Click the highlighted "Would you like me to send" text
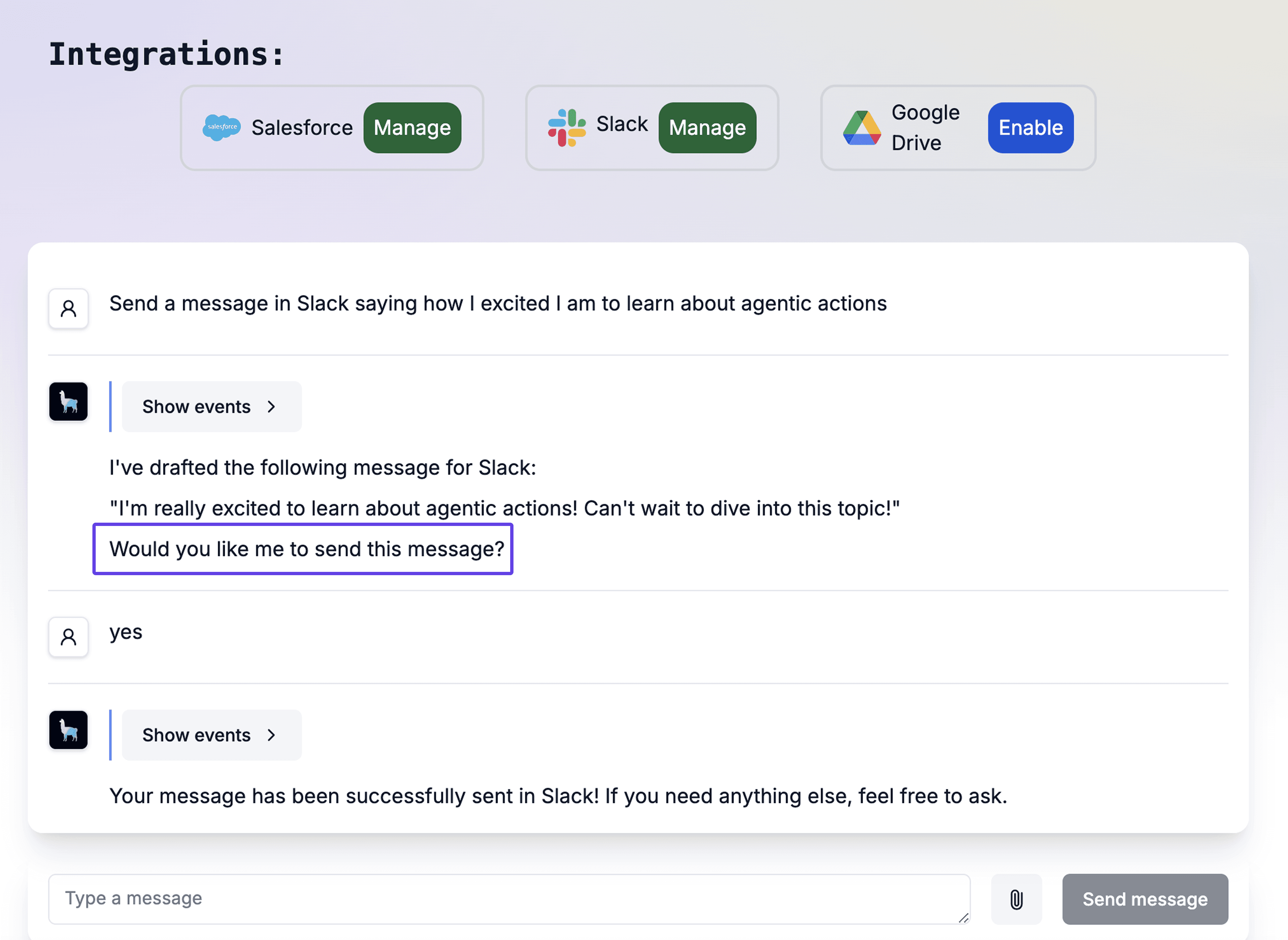 pyautogui.click(x=307, y=549)
